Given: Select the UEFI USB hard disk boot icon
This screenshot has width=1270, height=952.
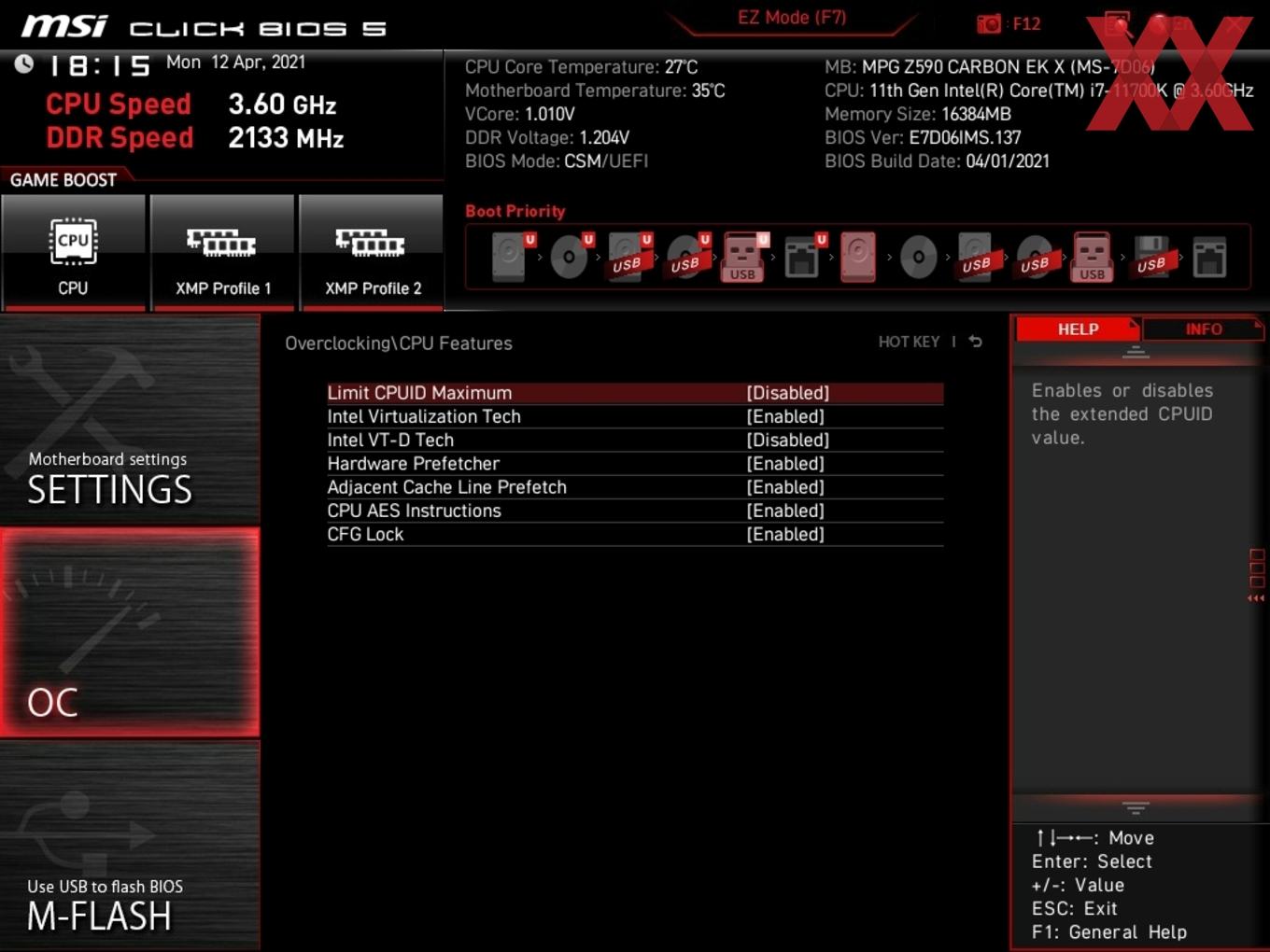Looking at the screenshot, I should 629,257.
